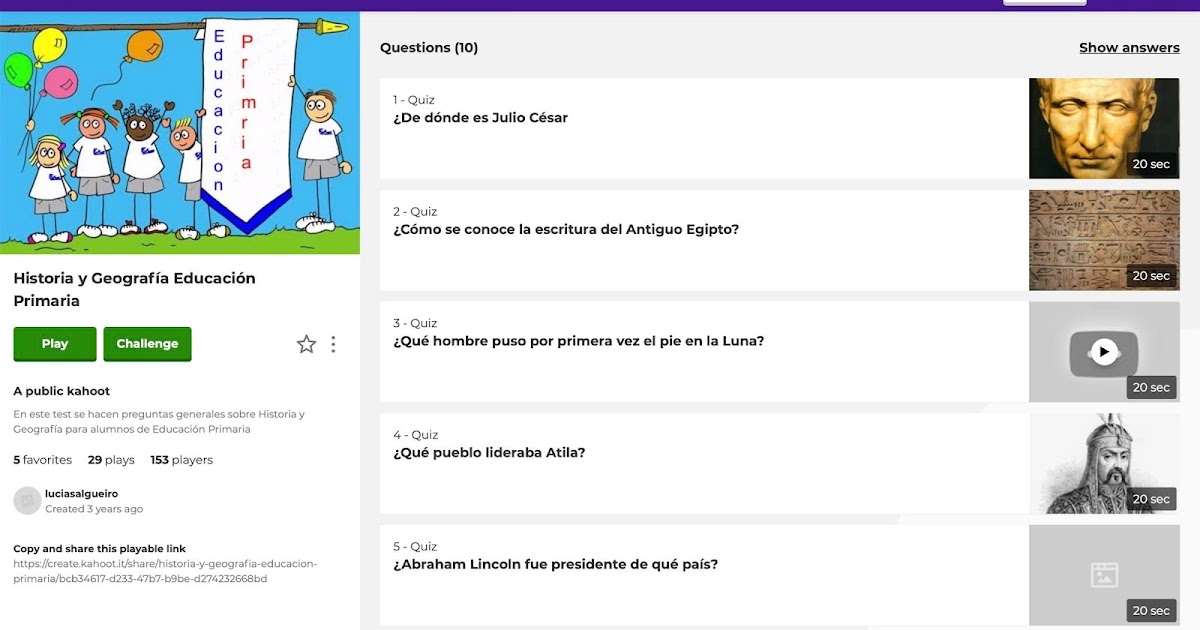Screen dimensions: 1200x630
Task: Click the 20 sec timer badge on question 2
Action: [x=1151, y=275]
